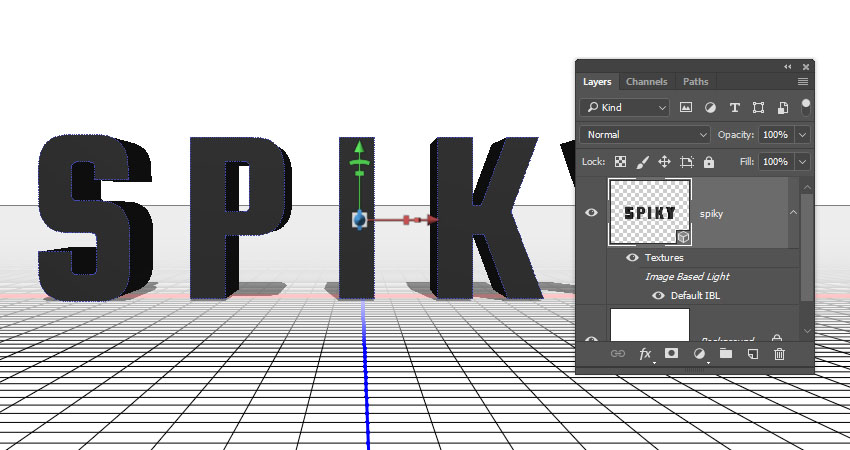Click the 3D cube badge on spiky thumbnail
850x450 pixels.
coord(684,237)
